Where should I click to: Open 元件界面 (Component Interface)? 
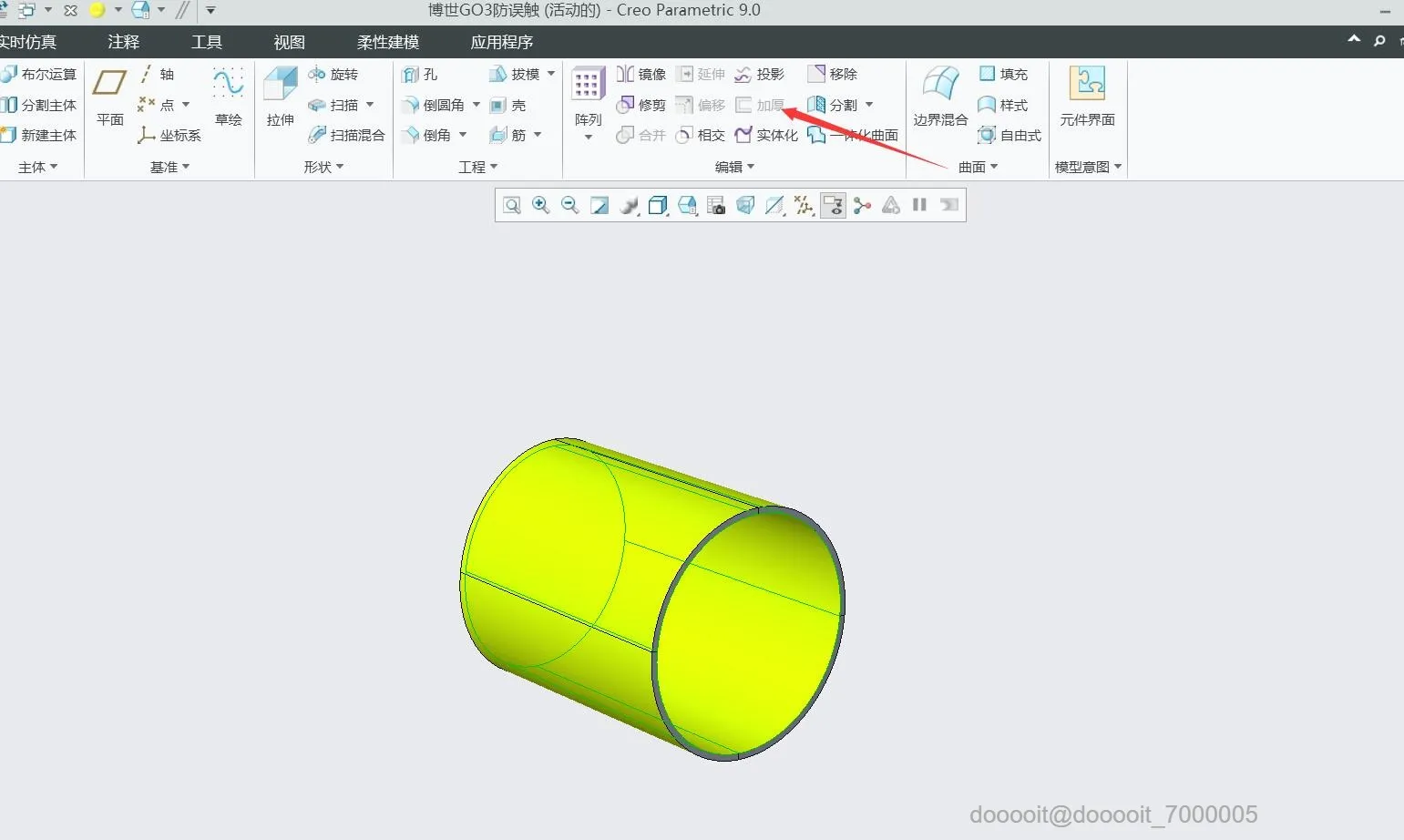[1087, 97]
